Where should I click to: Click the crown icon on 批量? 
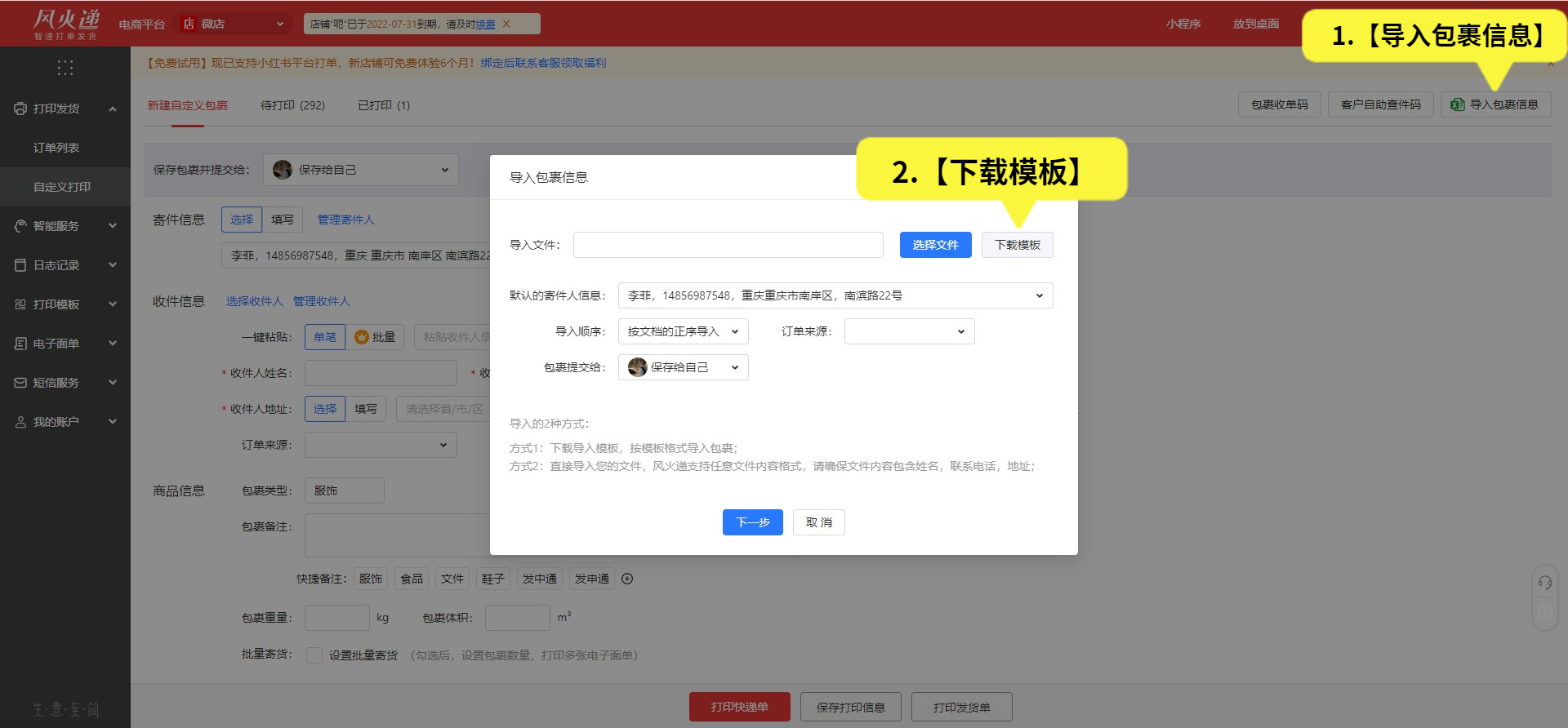(x=362, y=337)
